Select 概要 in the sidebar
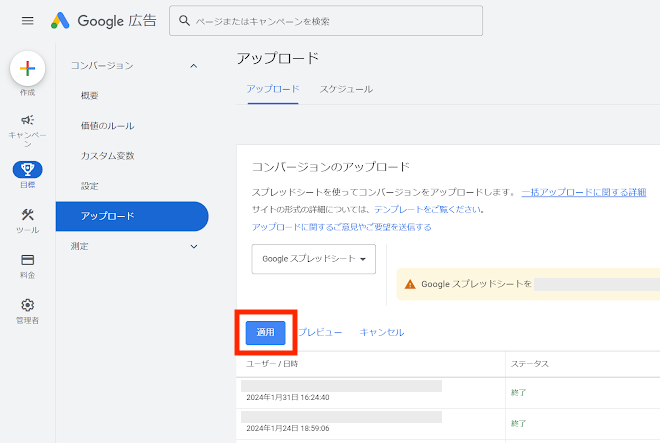Image resolution: width=660 pixels, height=443 pixels. point(90,96)
